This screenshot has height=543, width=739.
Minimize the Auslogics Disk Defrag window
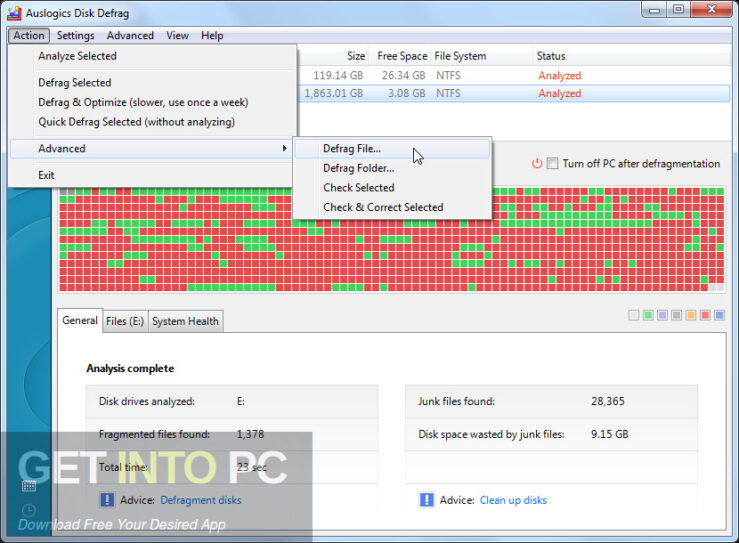pyautogui.click(x=654, y=9)
